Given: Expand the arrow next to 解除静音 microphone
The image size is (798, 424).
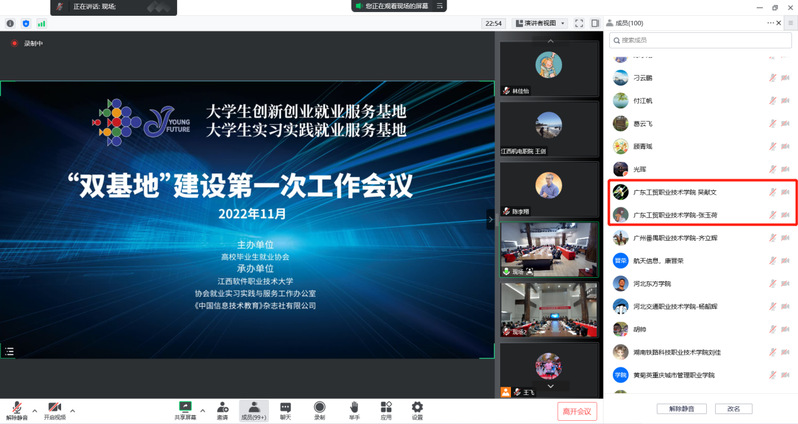Looking at the screenshot, I should coord(34,410).
